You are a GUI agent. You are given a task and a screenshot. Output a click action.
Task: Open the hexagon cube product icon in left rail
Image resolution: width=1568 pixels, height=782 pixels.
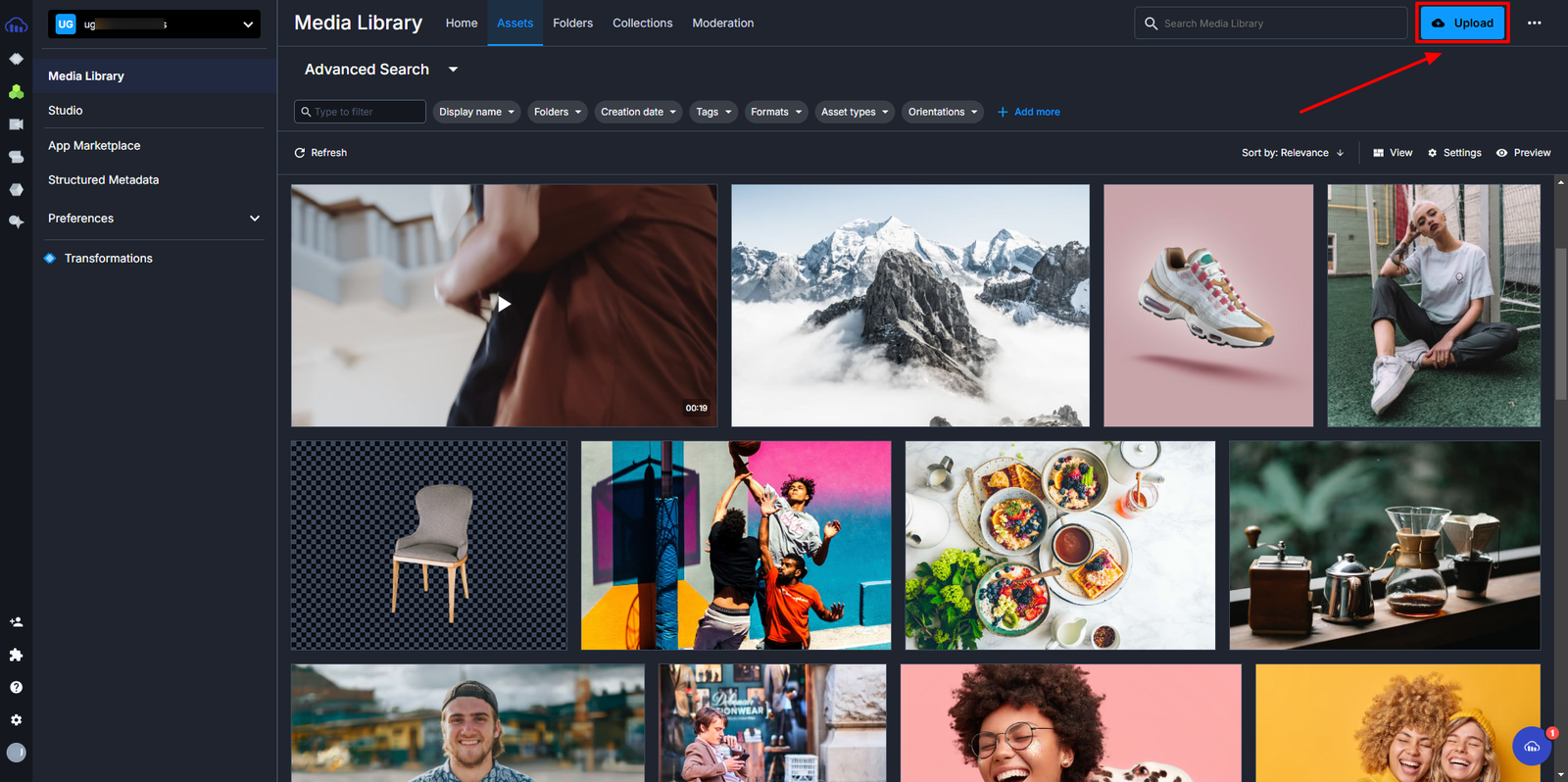click(16, 189)
